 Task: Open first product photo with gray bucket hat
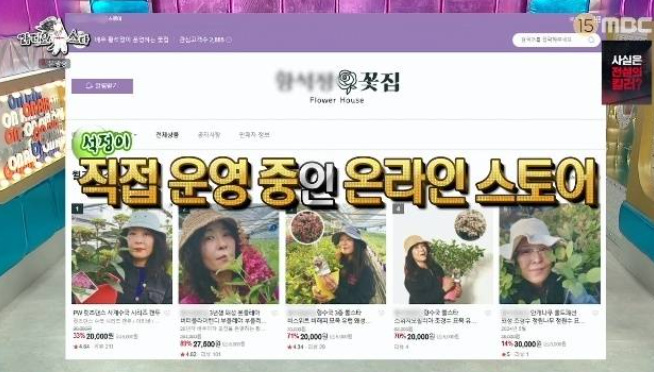click(122, 254)
